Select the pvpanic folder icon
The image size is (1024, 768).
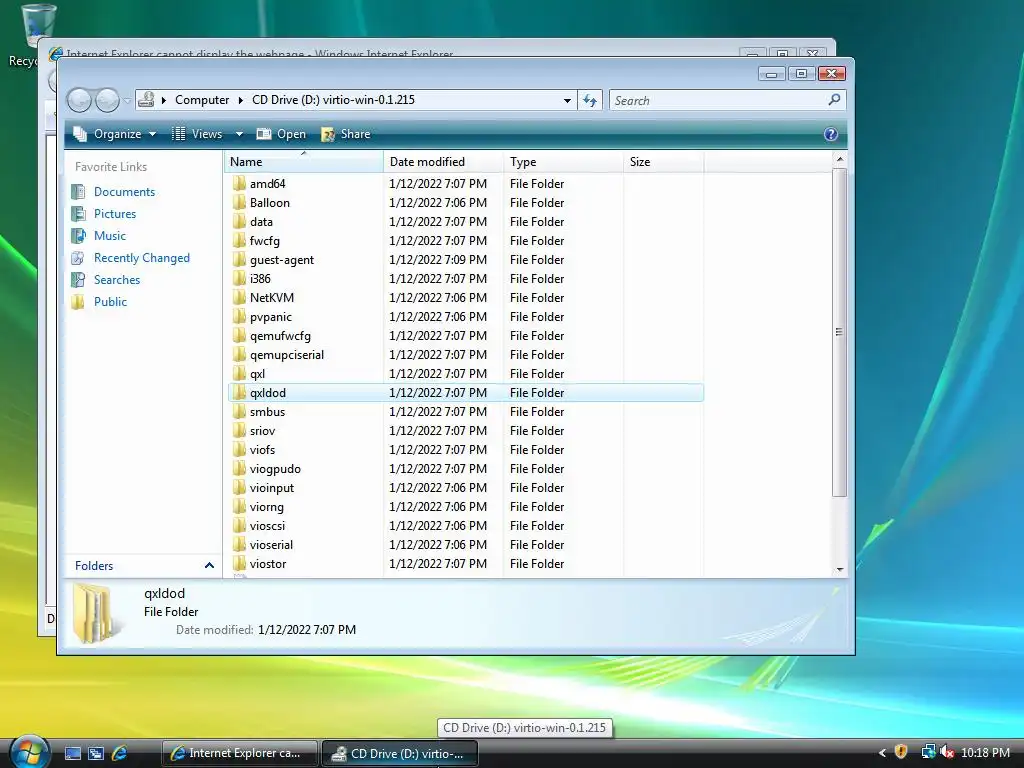pyautogui.click(x=240, y=316)
